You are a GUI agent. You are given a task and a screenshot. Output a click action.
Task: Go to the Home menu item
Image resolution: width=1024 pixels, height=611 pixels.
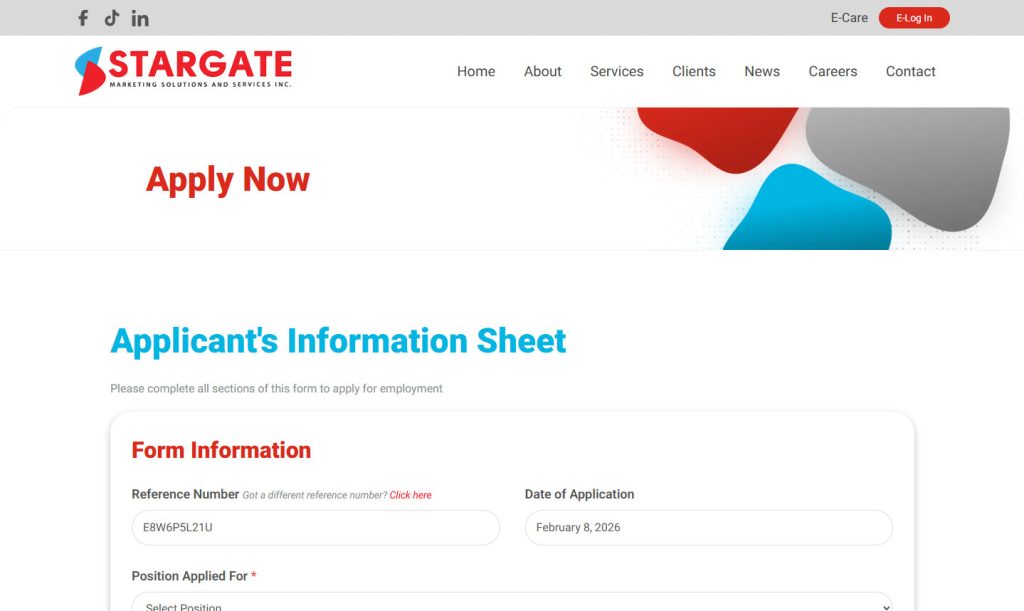point(476,71)
